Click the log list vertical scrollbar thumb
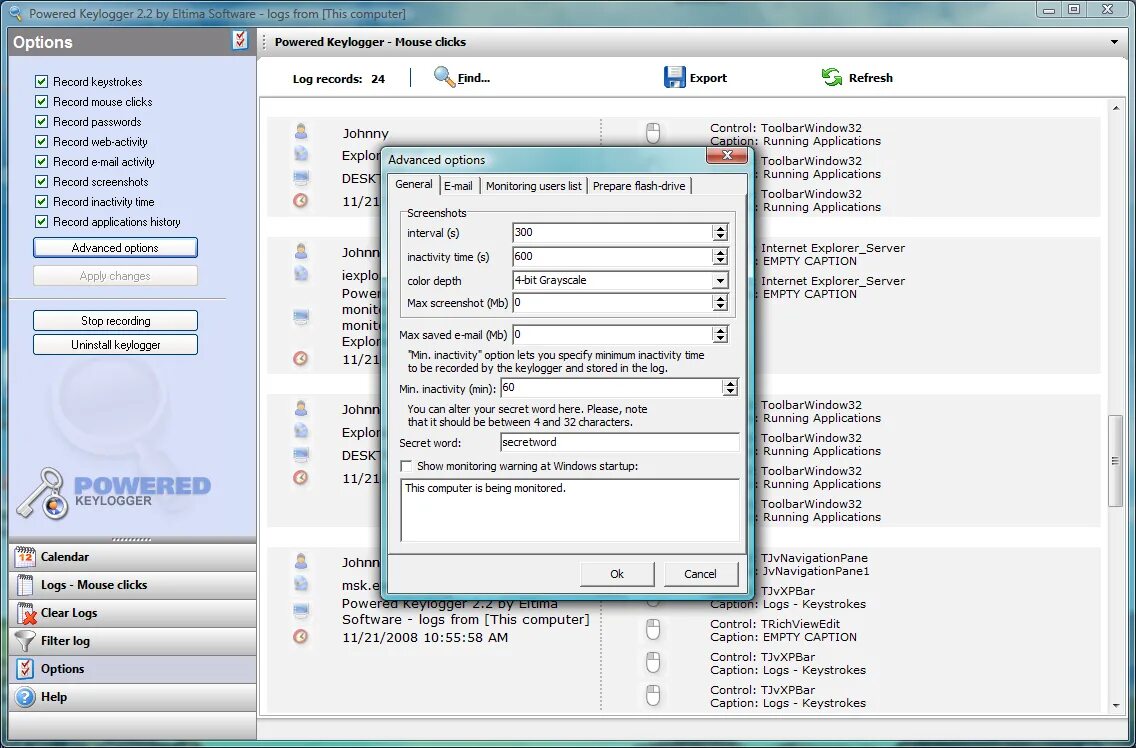This screenshot has height=748, width=1136. (x=1115, y=461)
